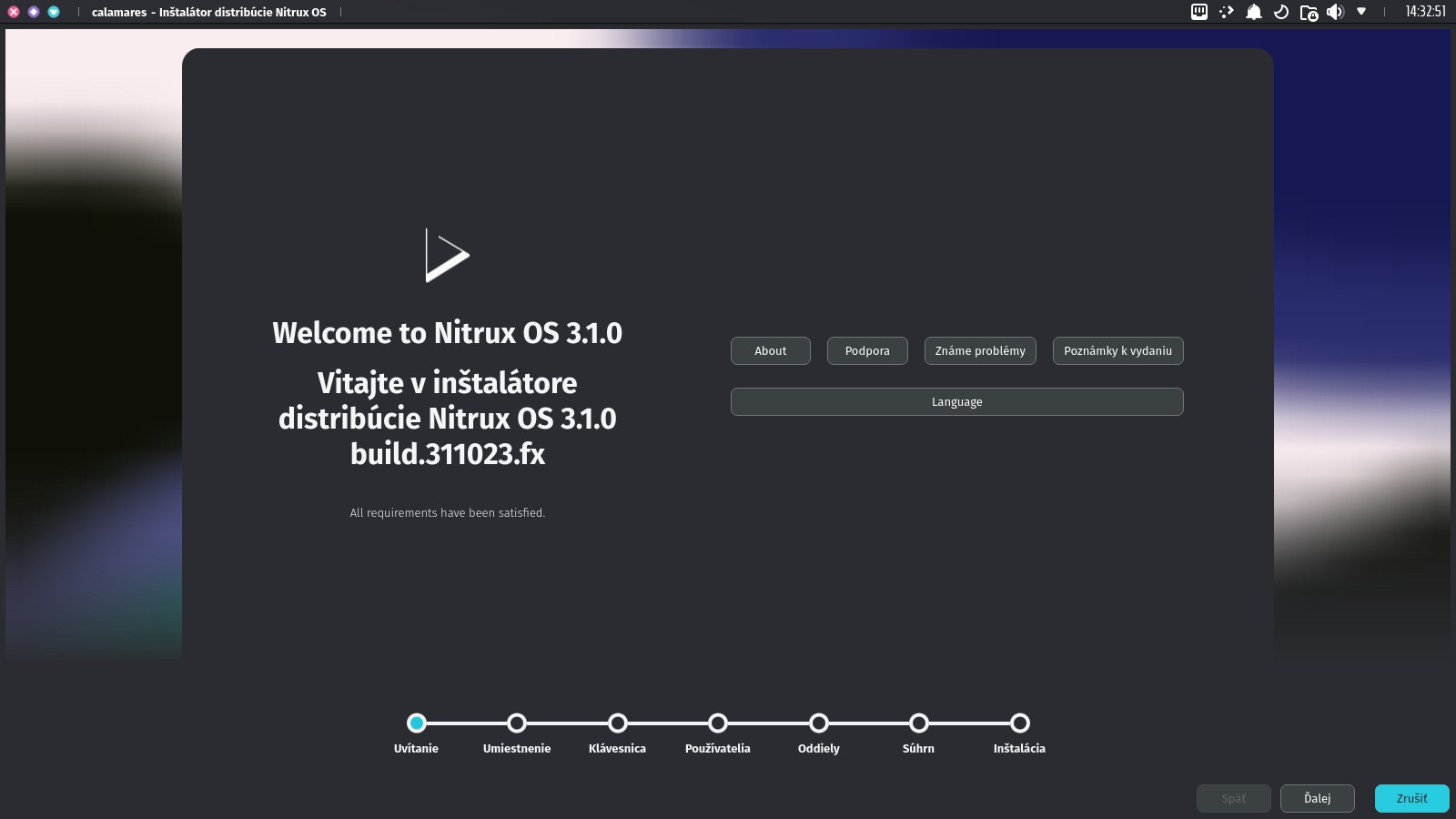The image size is (1456, 819).
Task: View Poznámky k vydaniu release notes
Action: (x=1117, y=350)
